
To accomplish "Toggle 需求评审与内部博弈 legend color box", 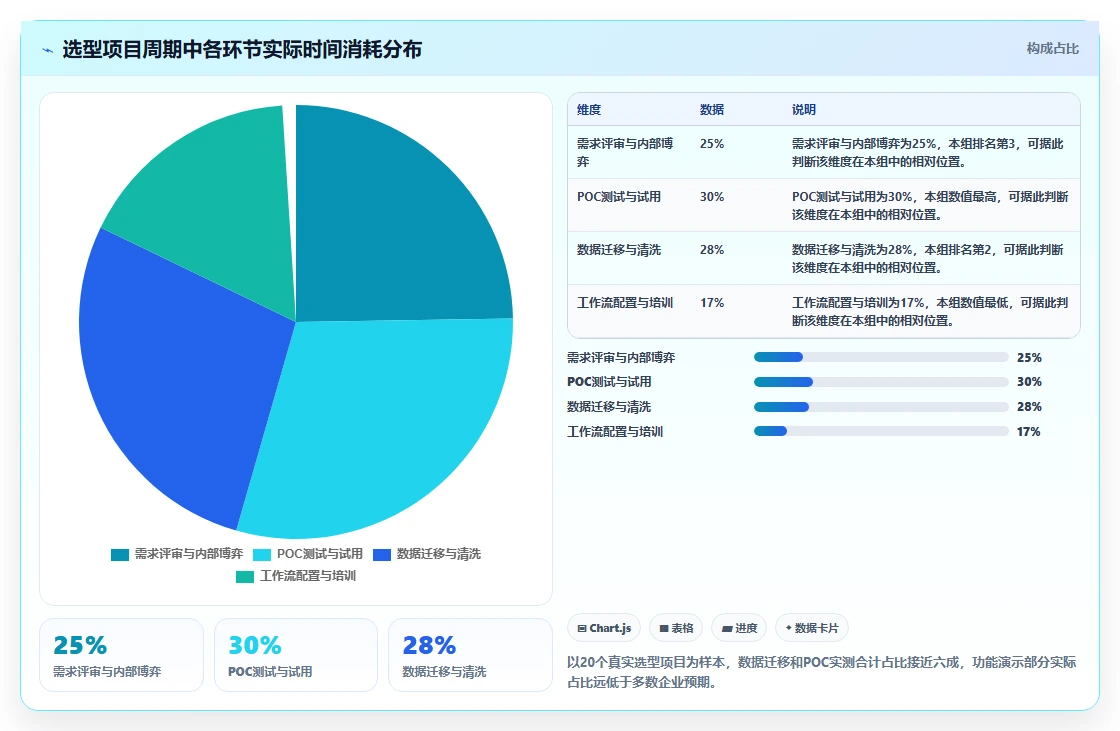I will 120,555.
